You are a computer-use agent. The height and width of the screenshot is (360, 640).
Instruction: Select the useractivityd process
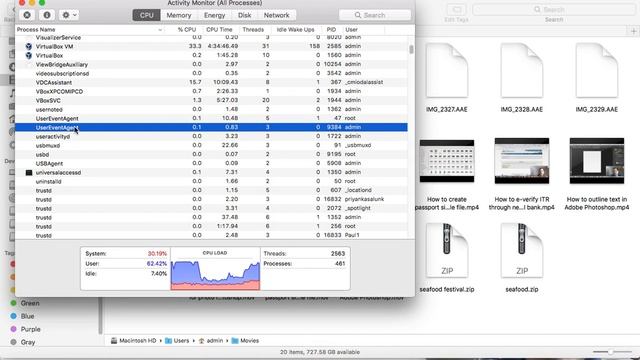211,136
